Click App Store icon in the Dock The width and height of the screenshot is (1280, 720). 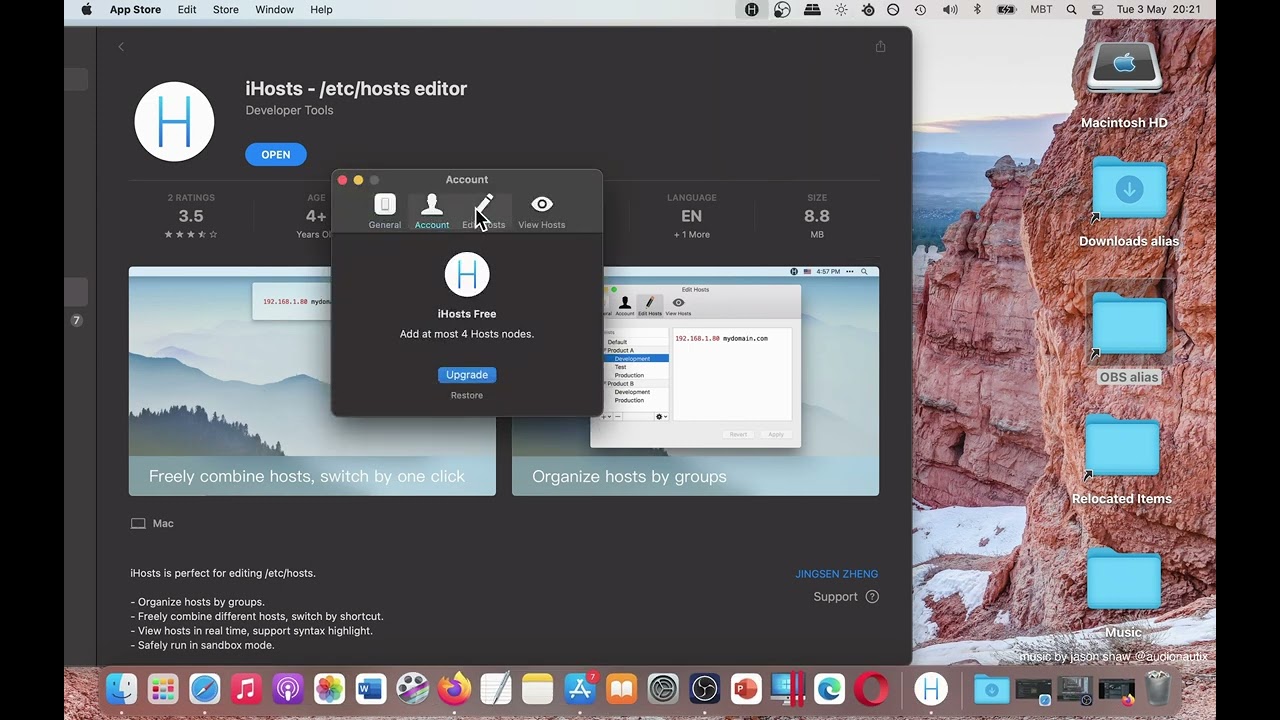pyautogui.click(x=580, y=688)
